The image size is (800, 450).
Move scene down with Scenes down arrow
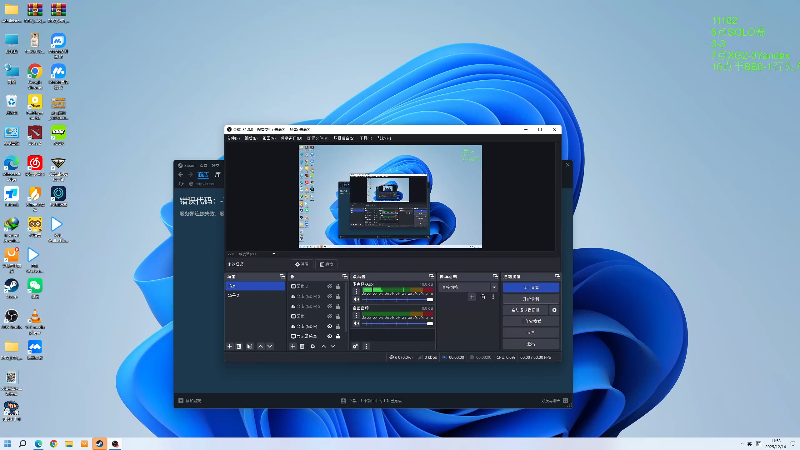coord(270,346)
